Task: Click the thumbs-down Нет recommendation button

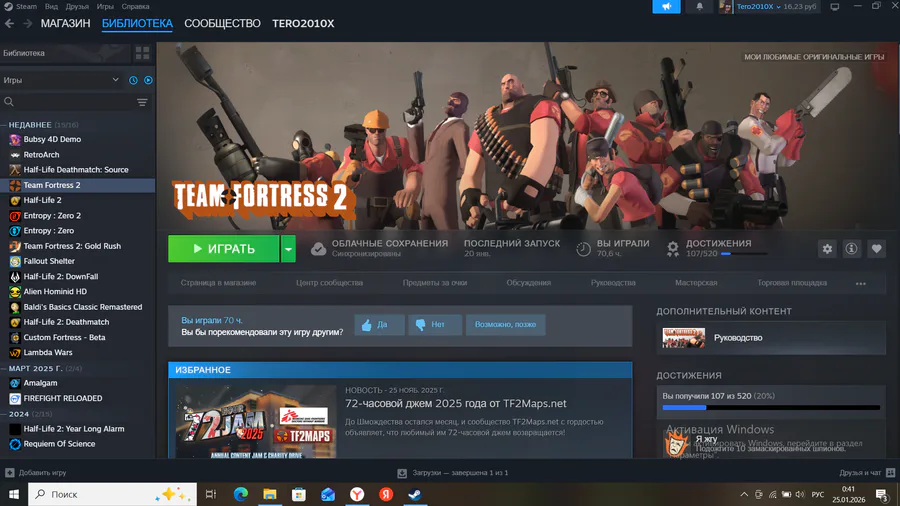Action: (x=435, y=325)
